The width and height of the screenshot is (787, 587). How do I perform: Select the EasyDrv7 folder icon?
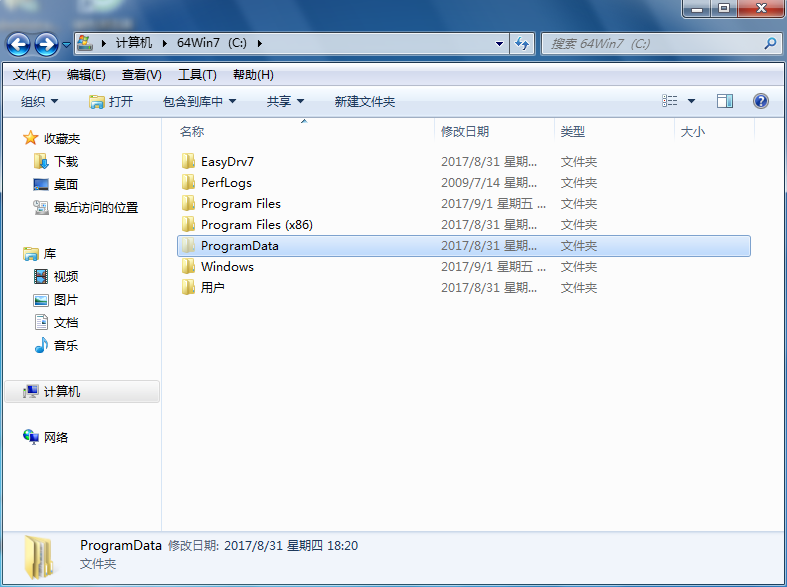pyautogui.click(x=187, y=162)
